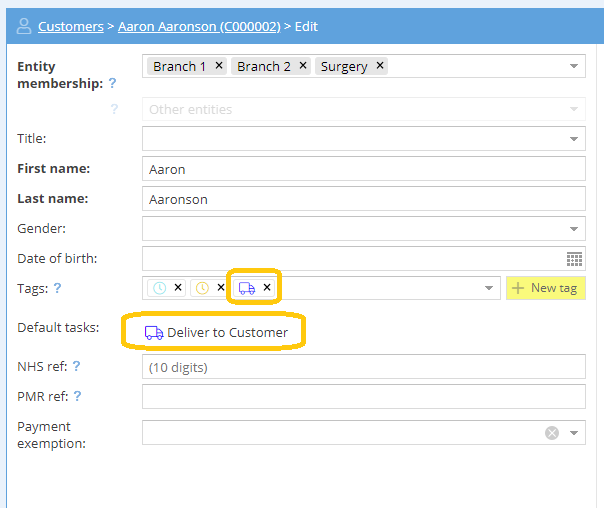Click into the NHS ref input field
This screenshot has width=604, height=508.
[363, 367]
